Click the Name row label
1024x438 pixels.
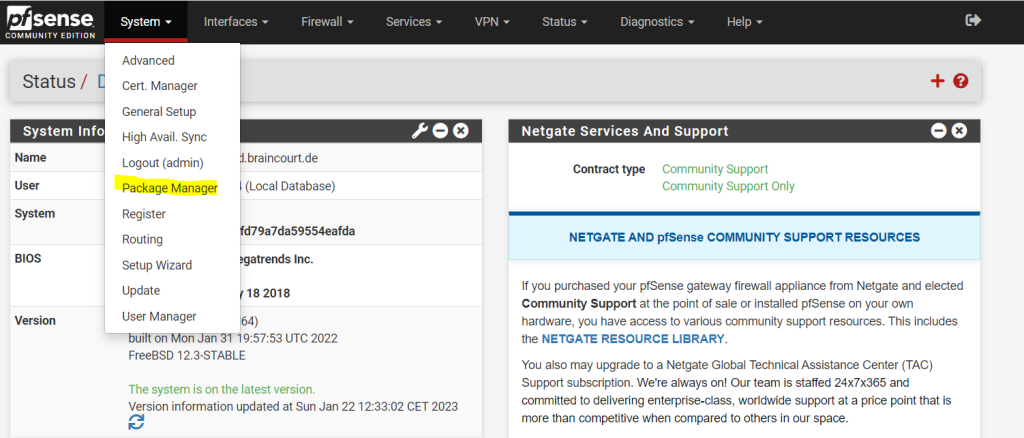[30, 158]
